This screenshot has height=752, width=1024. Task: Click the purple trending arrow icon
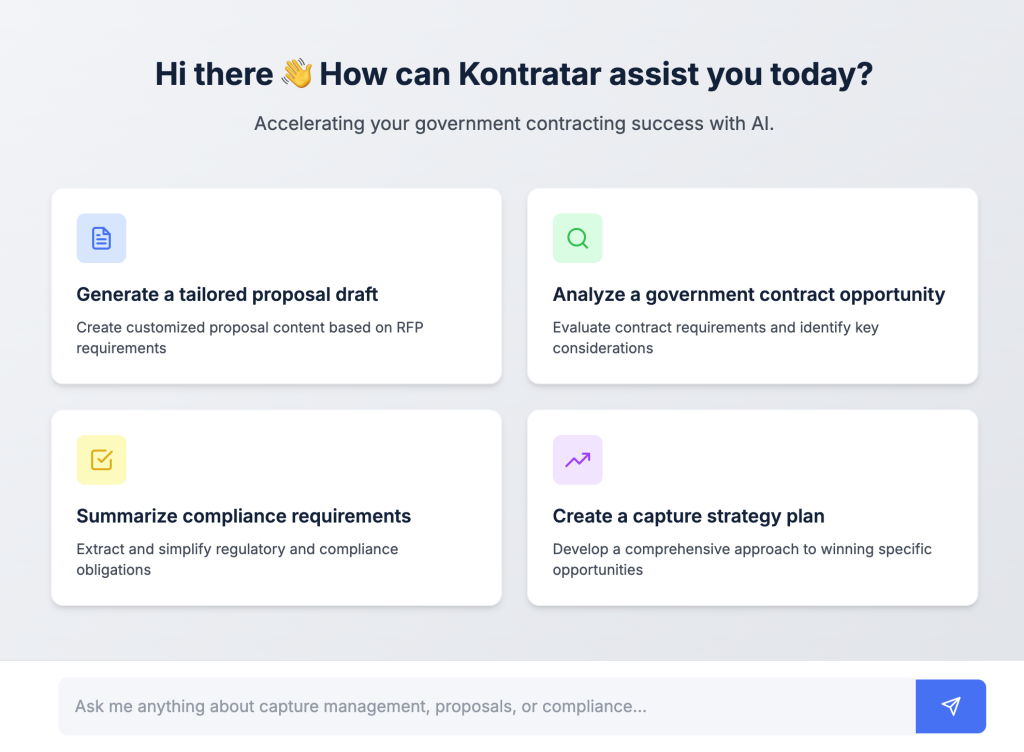click(577, 460)
